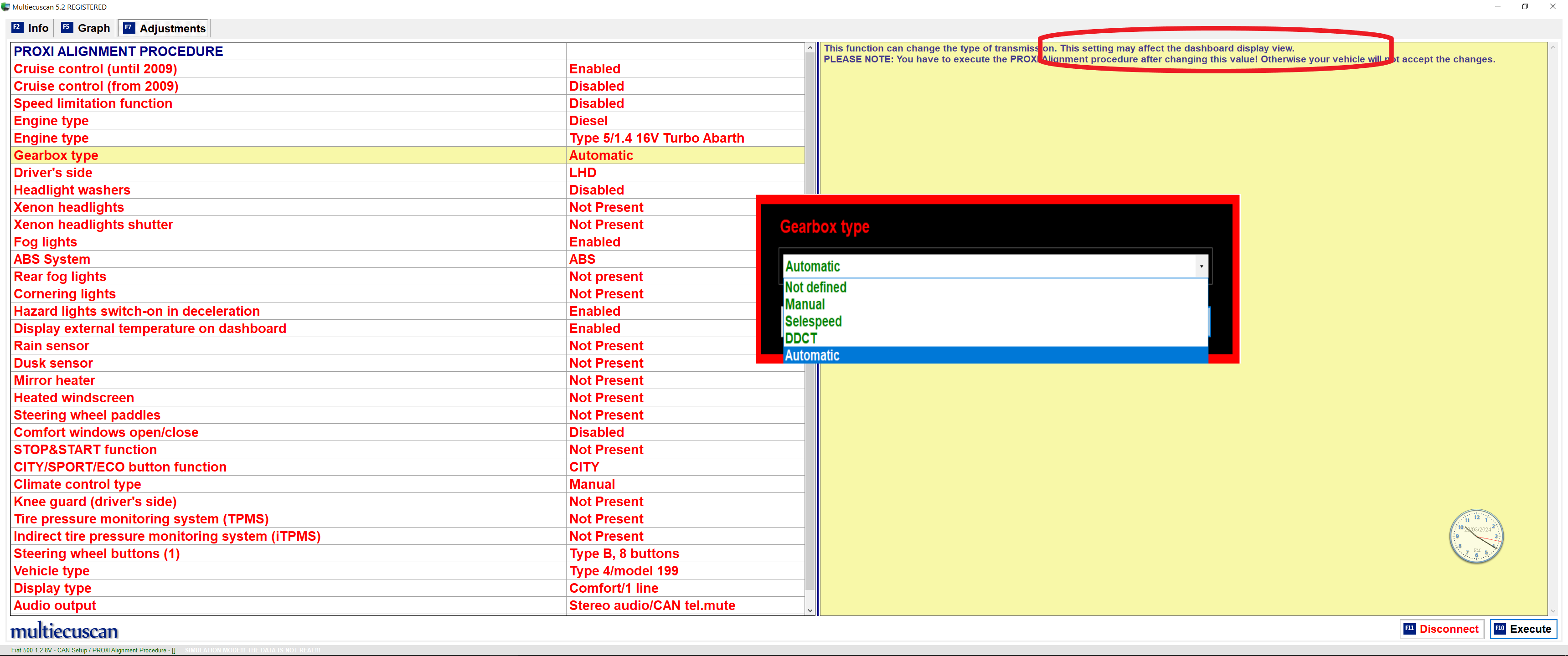Click the F10 icon on Execute
This screenshot has width=1568, height=656.
(x=1499, y=629)
